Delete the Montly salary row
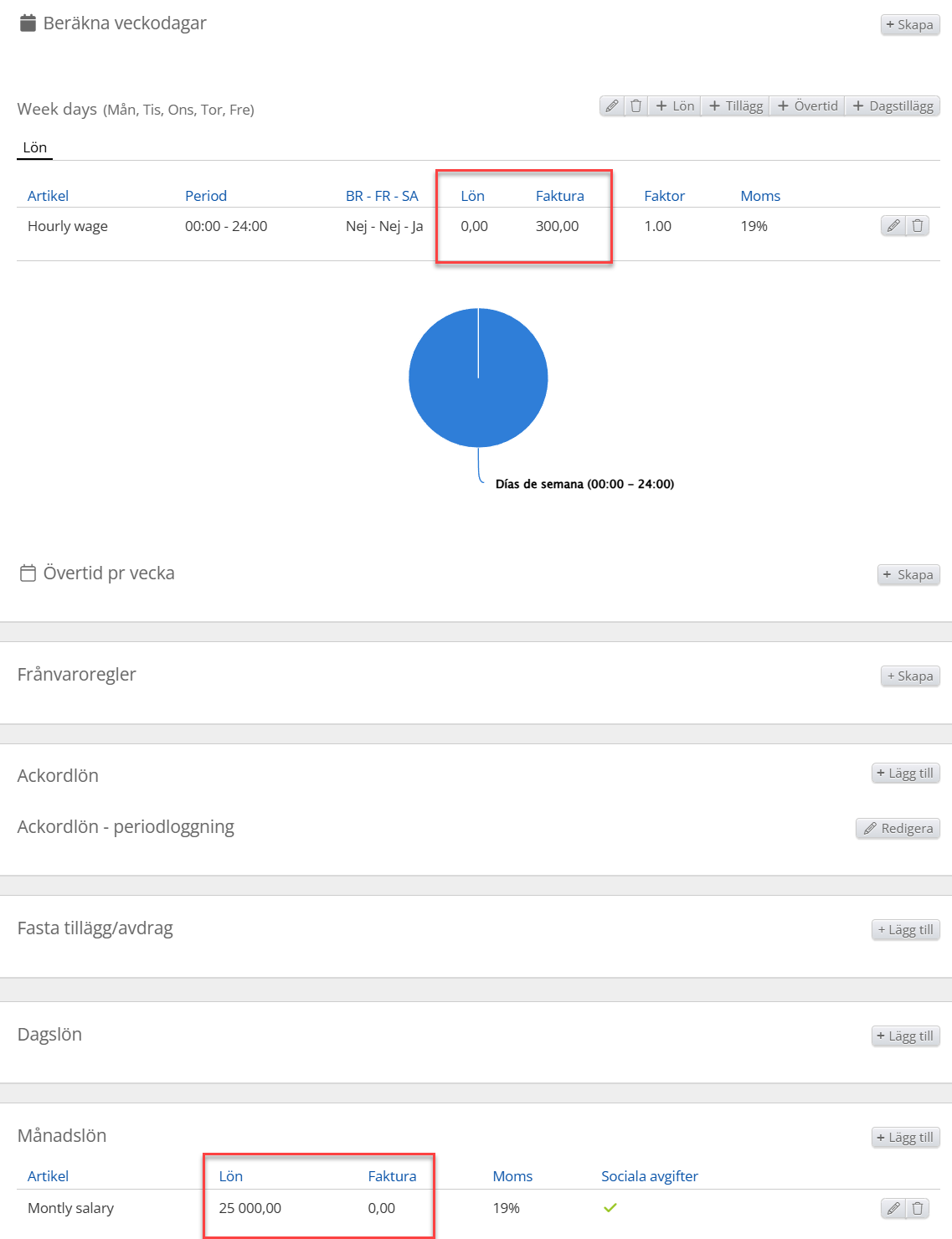The image size is (952, 1239). pyautogui.click(x=918, y=1208)
